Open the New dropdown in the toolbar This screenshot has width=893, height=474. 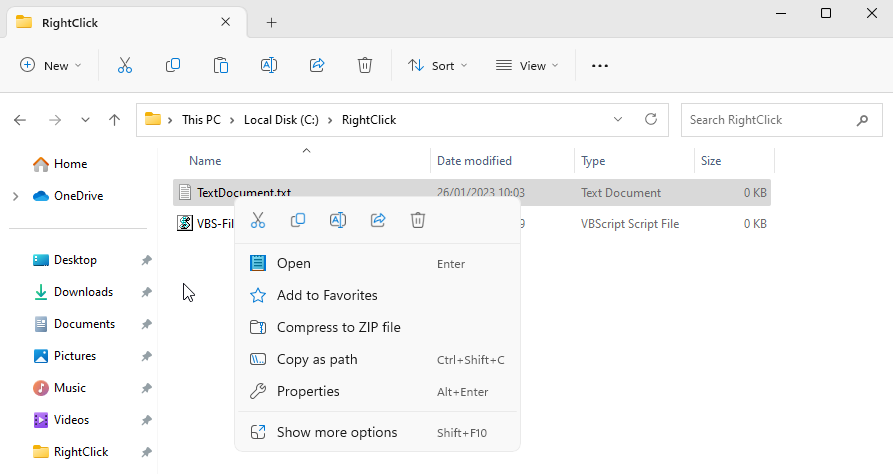tap(51, 66)
